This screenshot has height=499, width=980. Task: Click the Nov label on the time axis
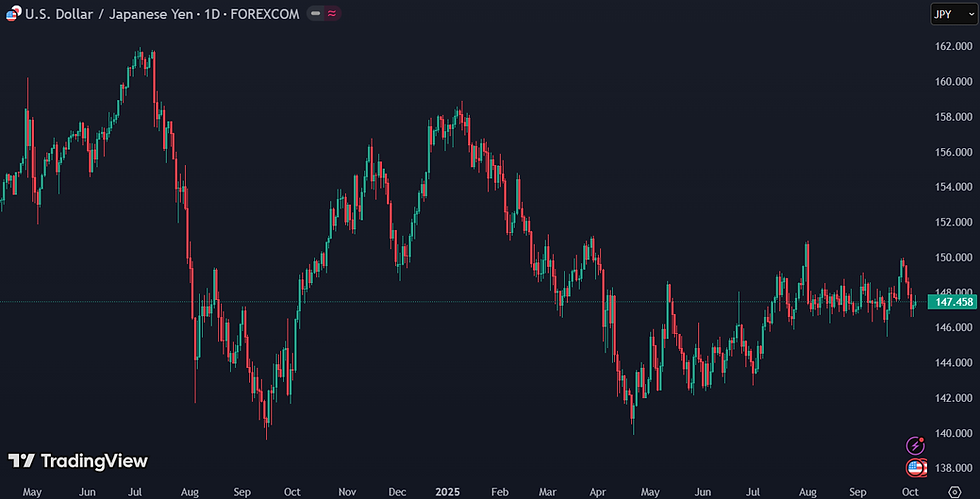pos(347,492)
